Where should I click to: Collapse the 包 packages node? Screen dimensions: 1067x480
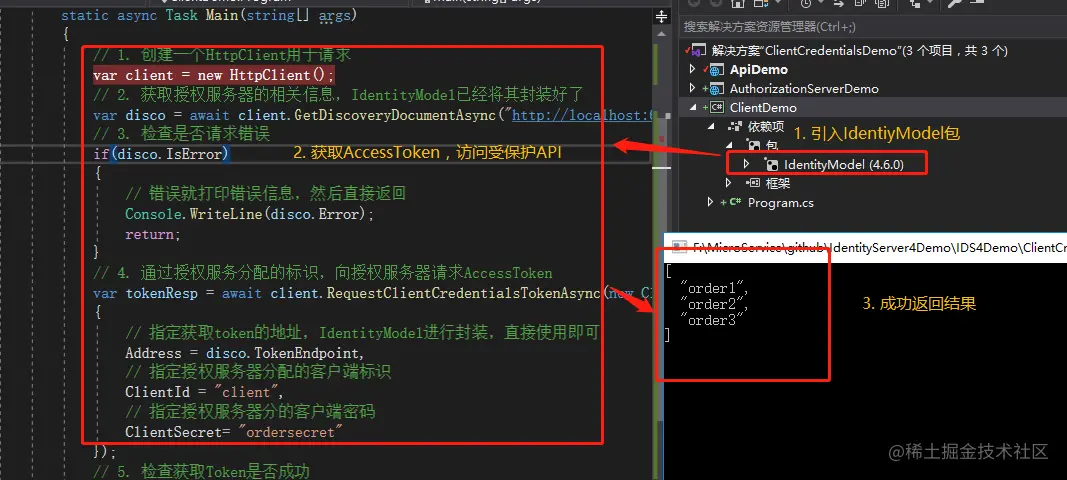731,145
